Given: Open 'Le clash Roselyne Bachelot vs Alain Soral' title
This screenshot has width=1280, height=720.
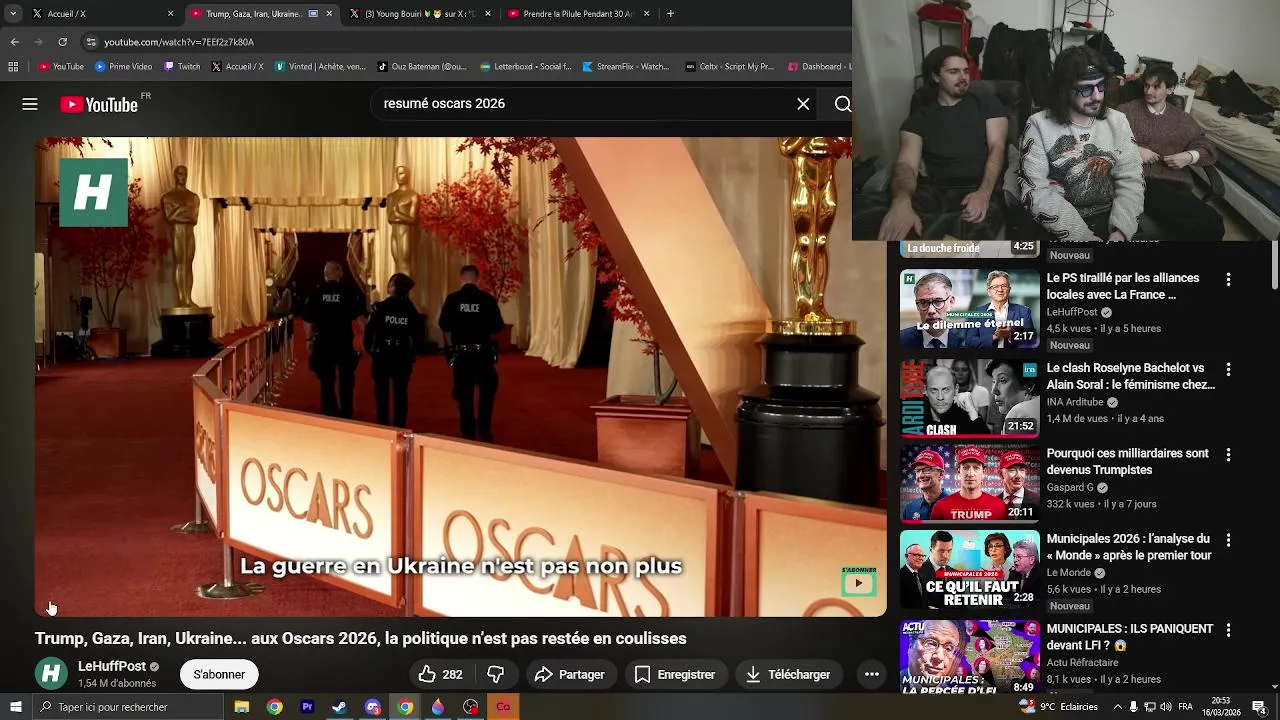Looking at the screenshot, I should click(1130, 376).
